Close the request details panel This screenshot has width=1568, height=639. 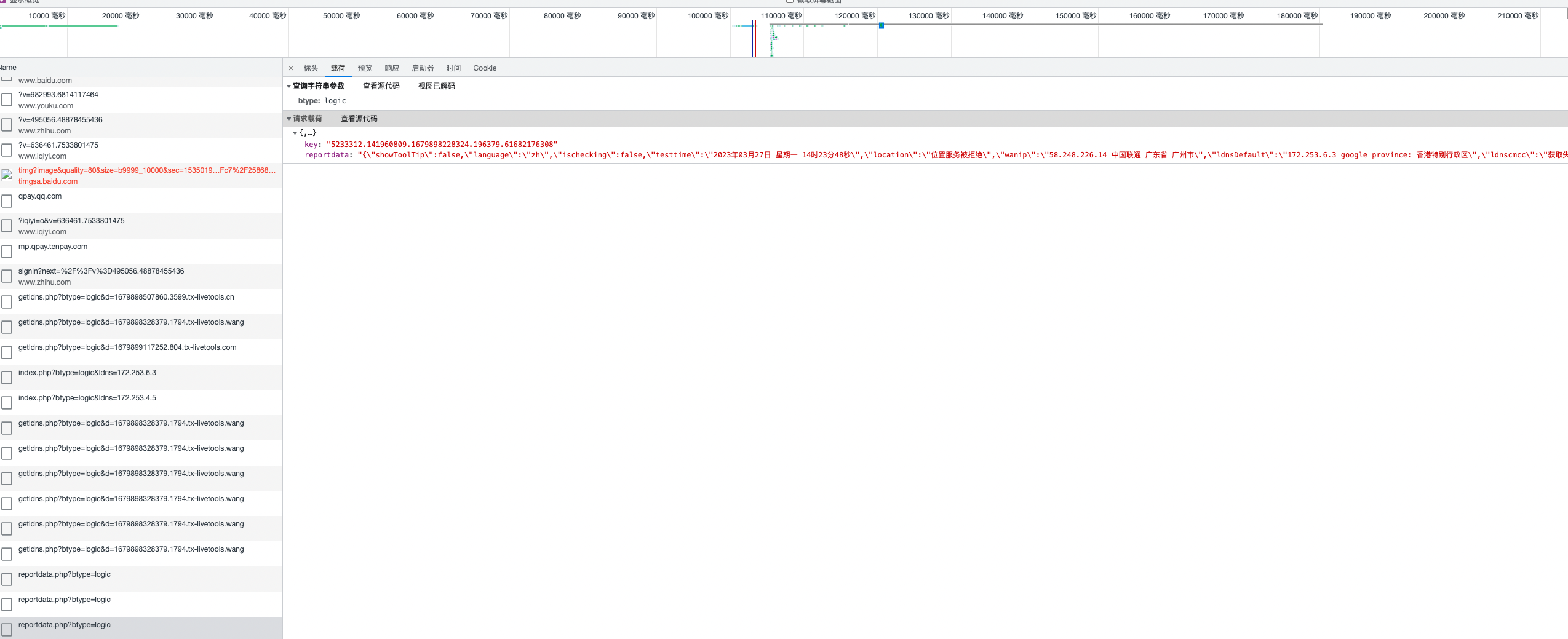[x=291, y=68]
